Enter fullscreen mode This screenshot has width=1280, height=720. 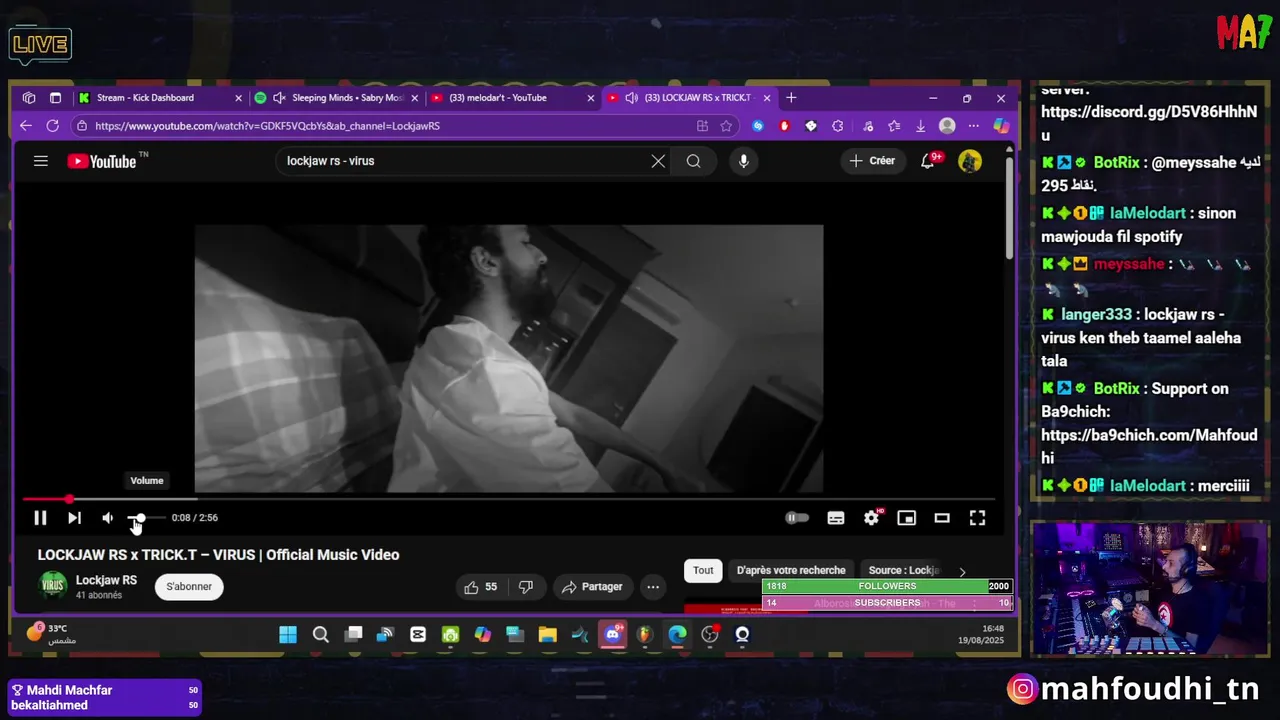tap(977, 518)
